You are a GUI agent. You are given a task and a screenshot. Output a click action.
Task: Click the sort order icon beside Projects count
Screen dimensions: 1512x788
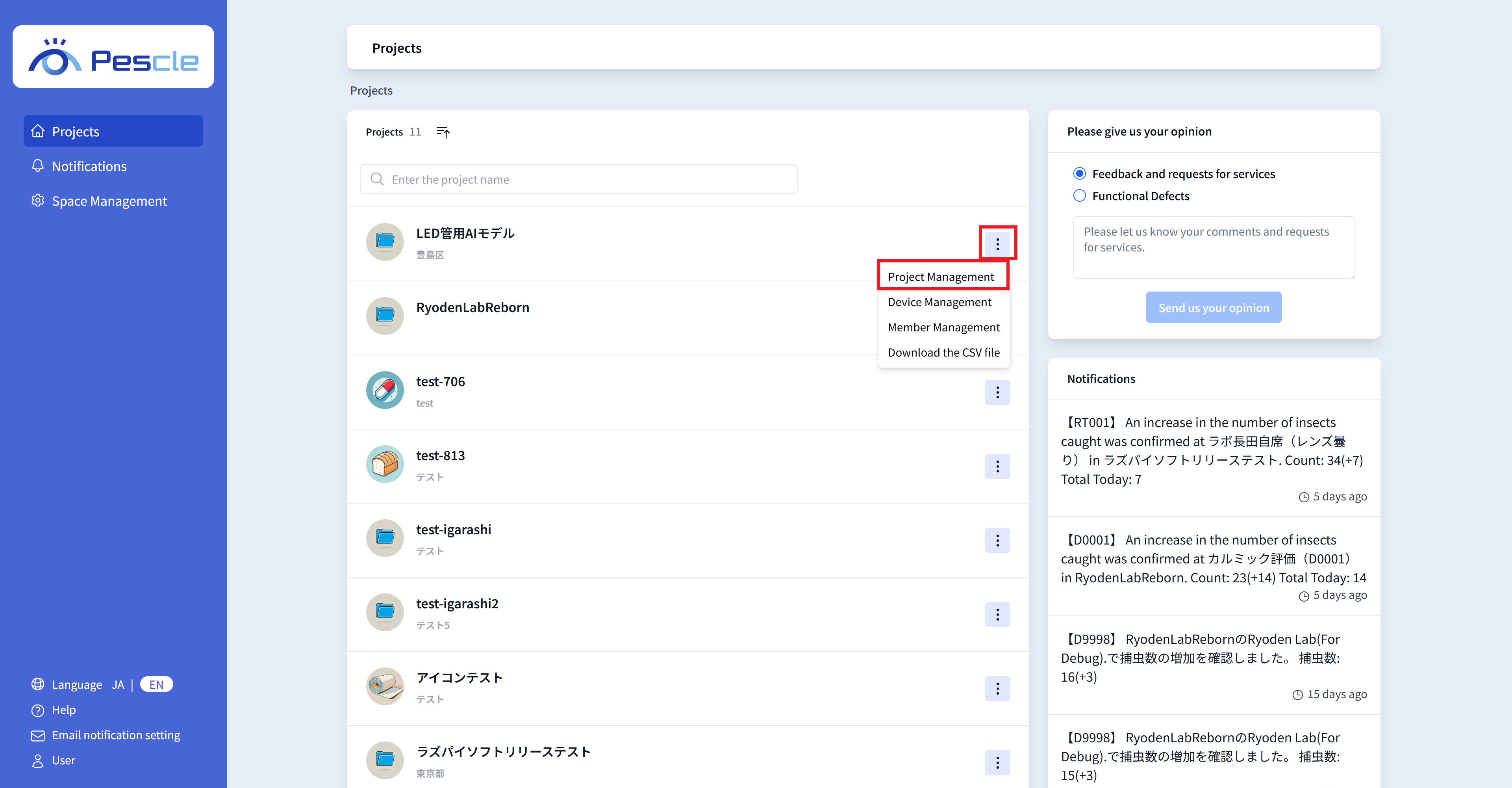[443, 132]
